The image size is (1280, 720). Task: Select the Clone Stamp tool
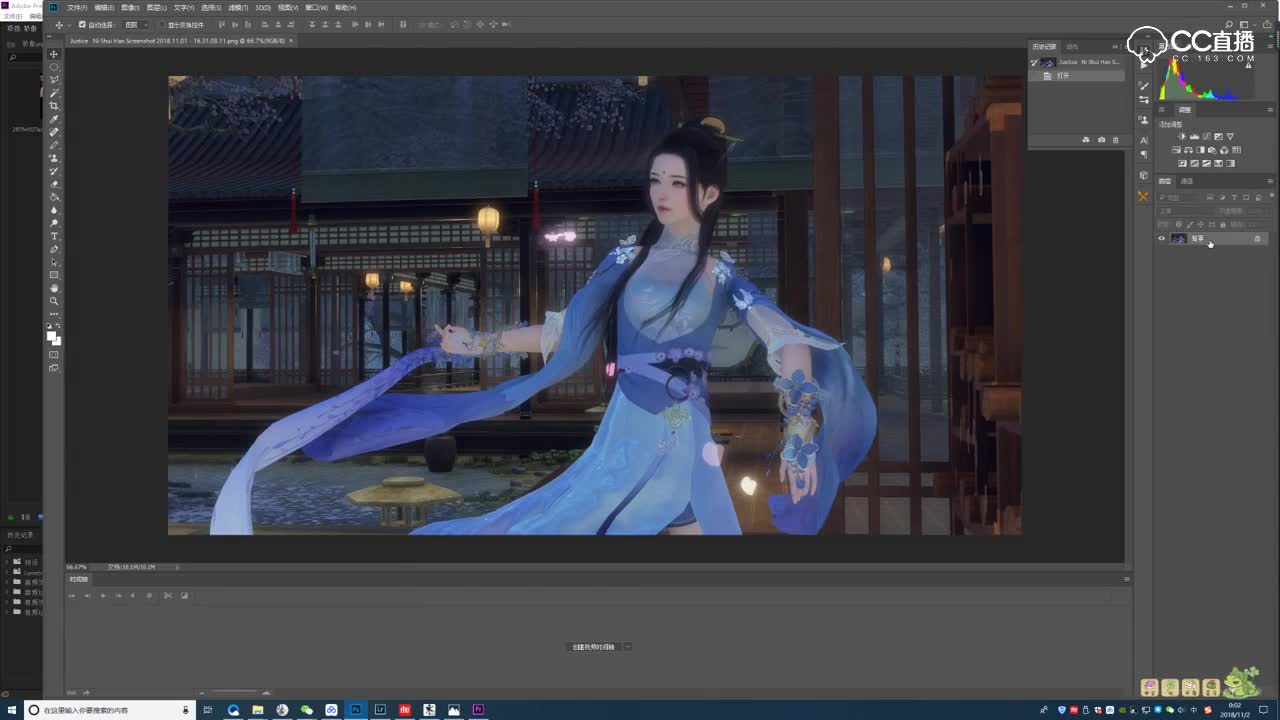54,158
